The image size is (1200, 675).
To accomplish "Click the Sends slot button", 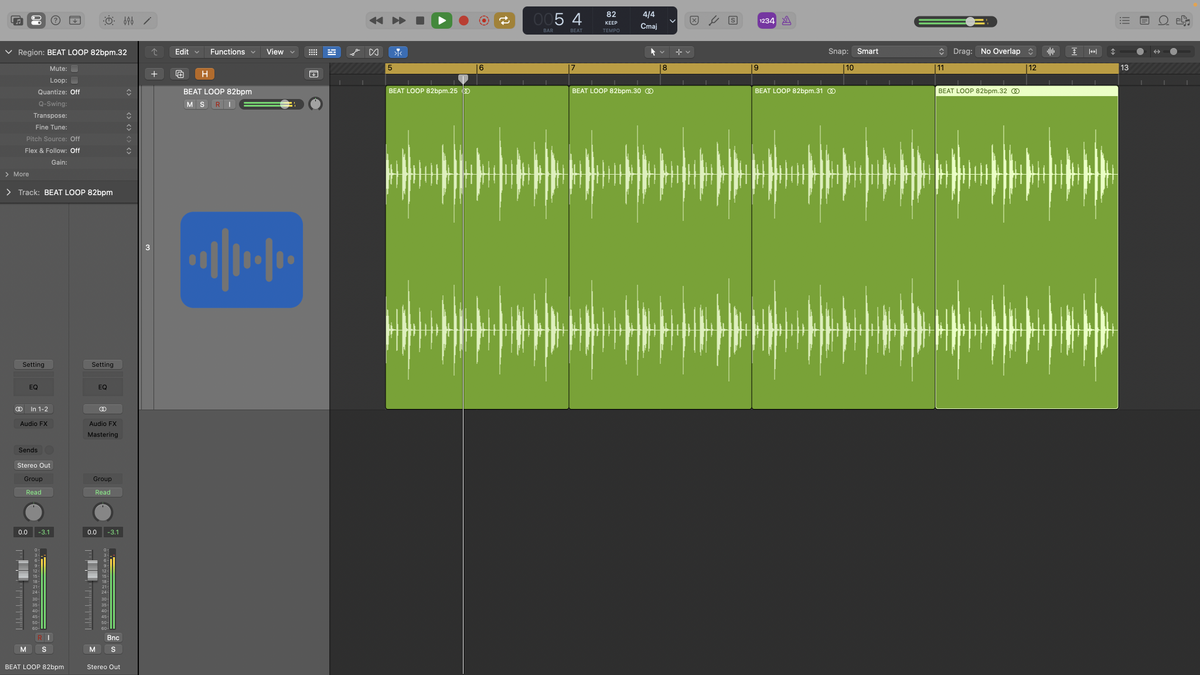I will pyautogui.click(x=28, y=451).
